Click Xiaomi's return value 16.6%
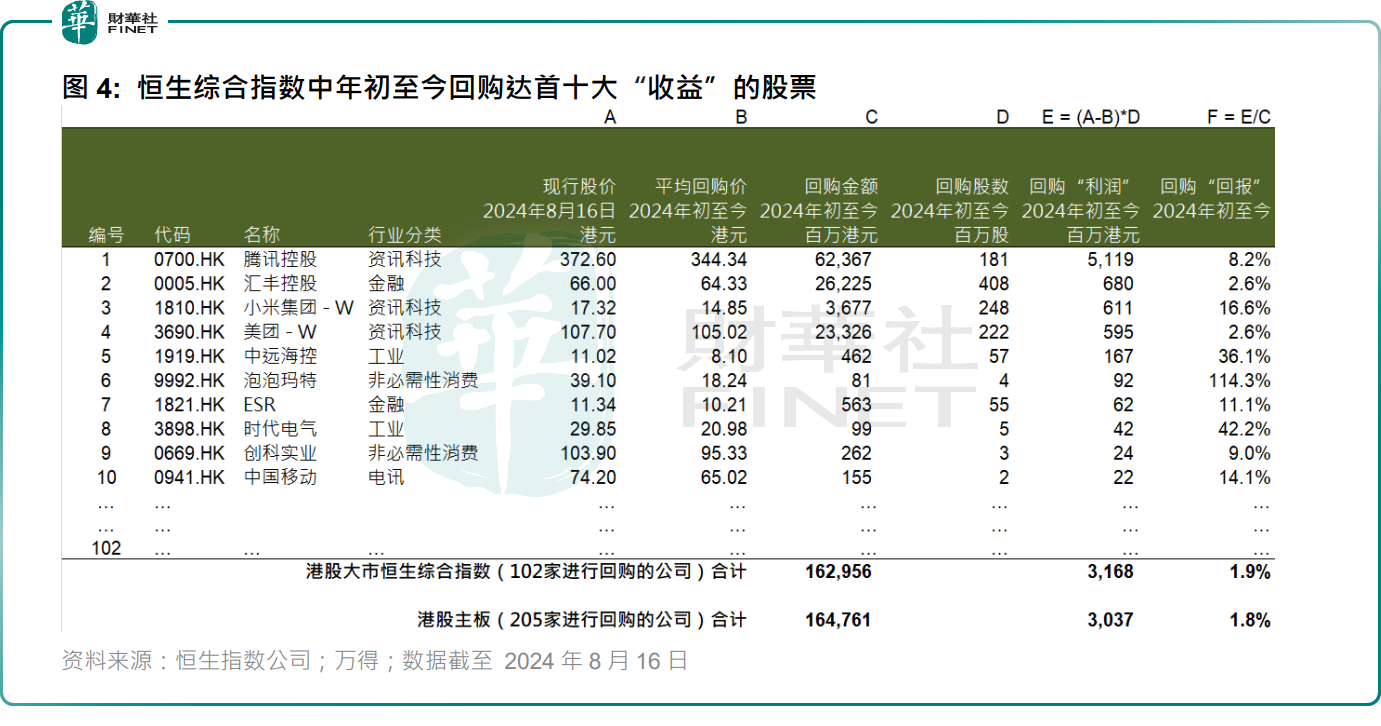 1245,308
